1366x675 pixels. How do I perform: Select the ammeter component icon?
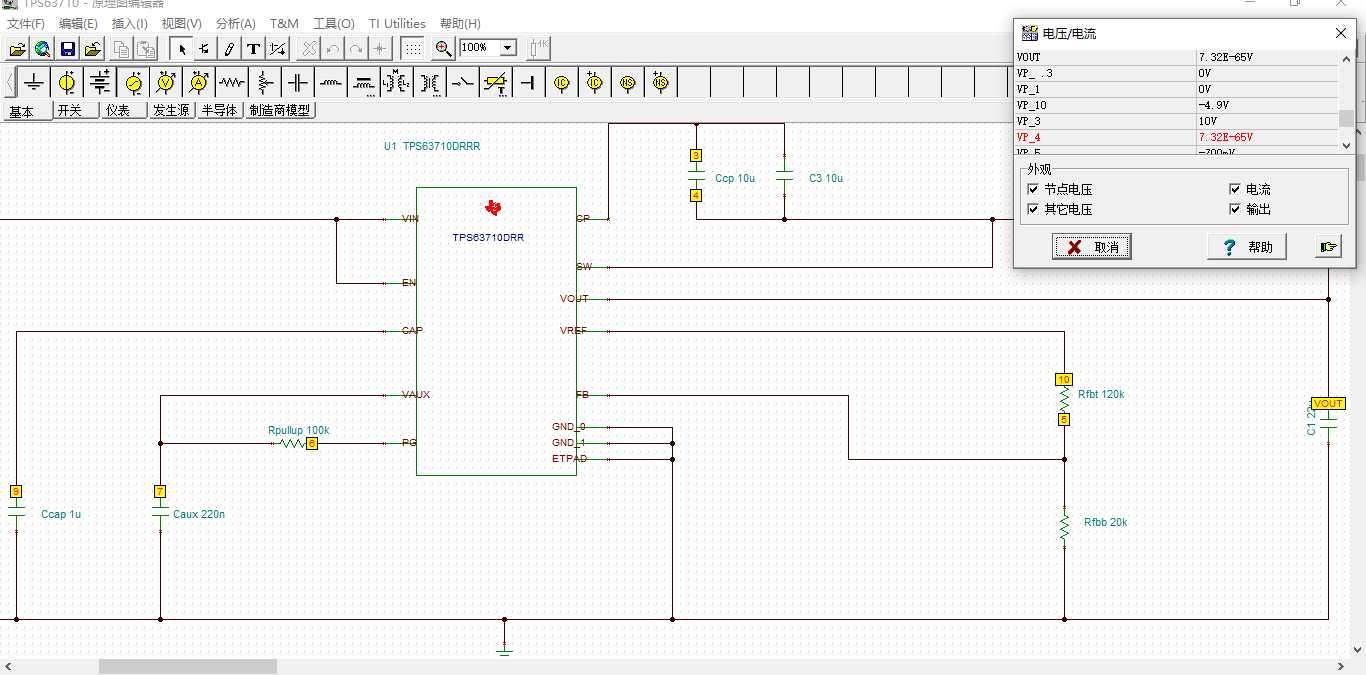point(199,82)
